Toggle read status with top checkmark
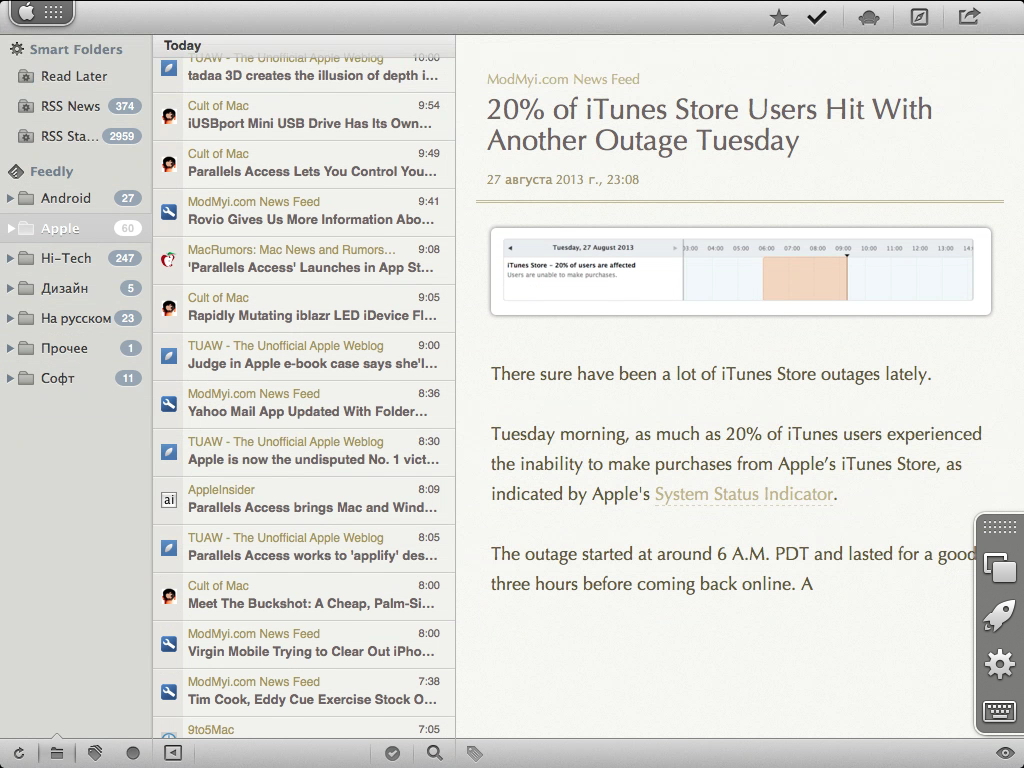The image size is (1024, 768). click(817, 17)
